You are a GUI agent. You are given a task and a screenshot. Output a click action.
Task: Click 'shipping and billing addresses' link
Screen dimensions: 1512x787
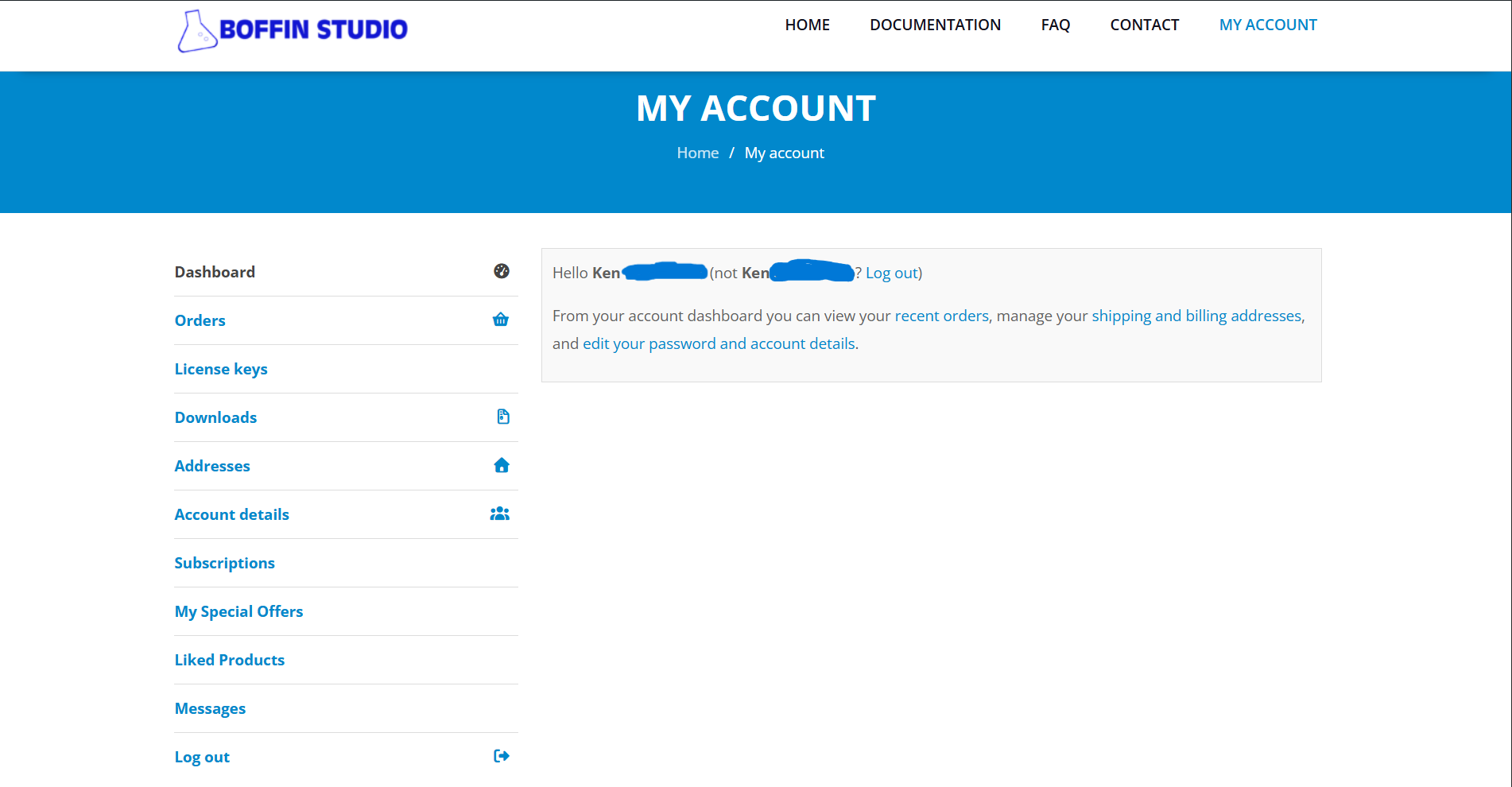tap(1196, 316)
